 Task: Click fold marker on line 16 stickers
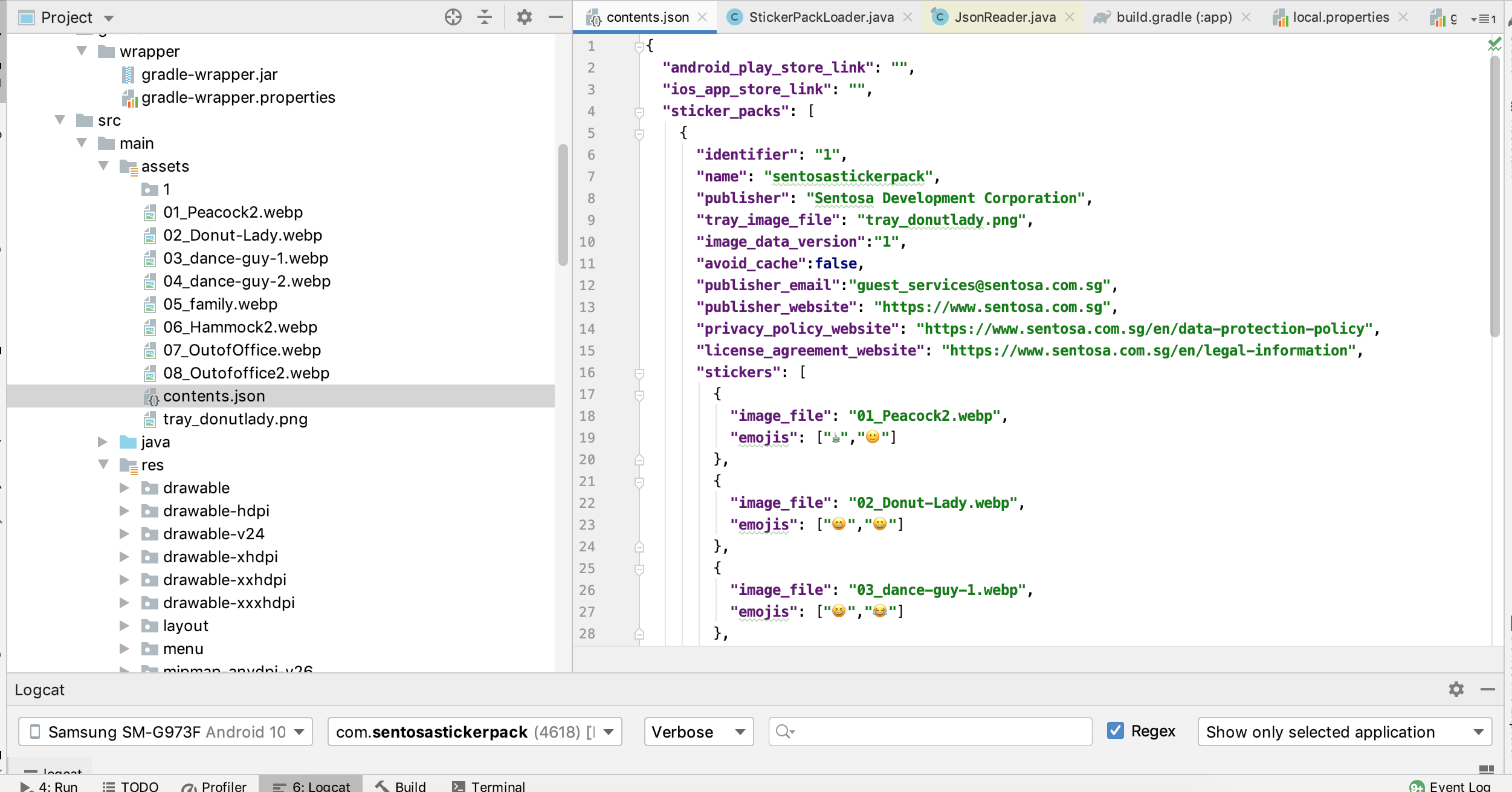tap(639, 373)
